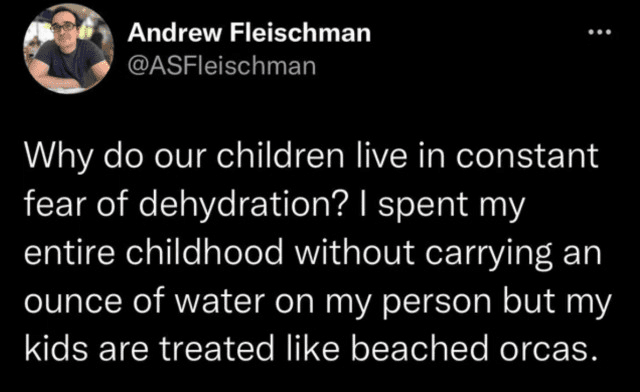Click the word "Why" at the tweet start
Viewport: 640px width, 392px height.
tap(58, 157)
